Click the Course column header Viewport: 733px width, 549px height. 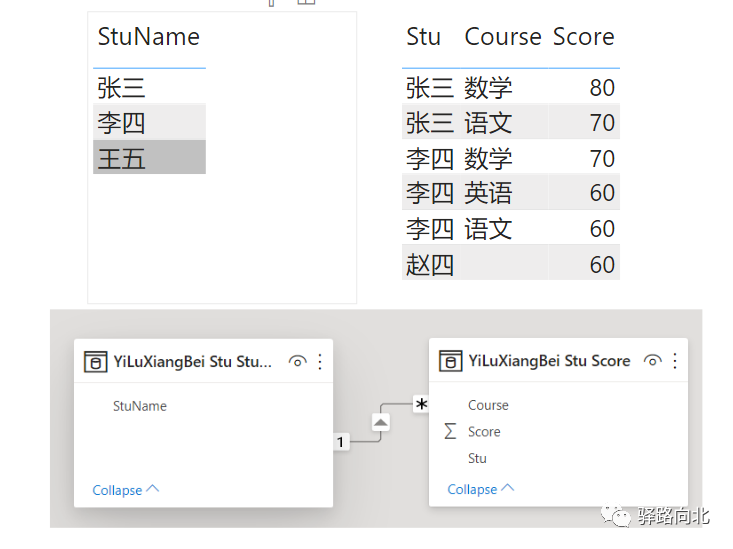pyautogui.click(x=503, y=36)
